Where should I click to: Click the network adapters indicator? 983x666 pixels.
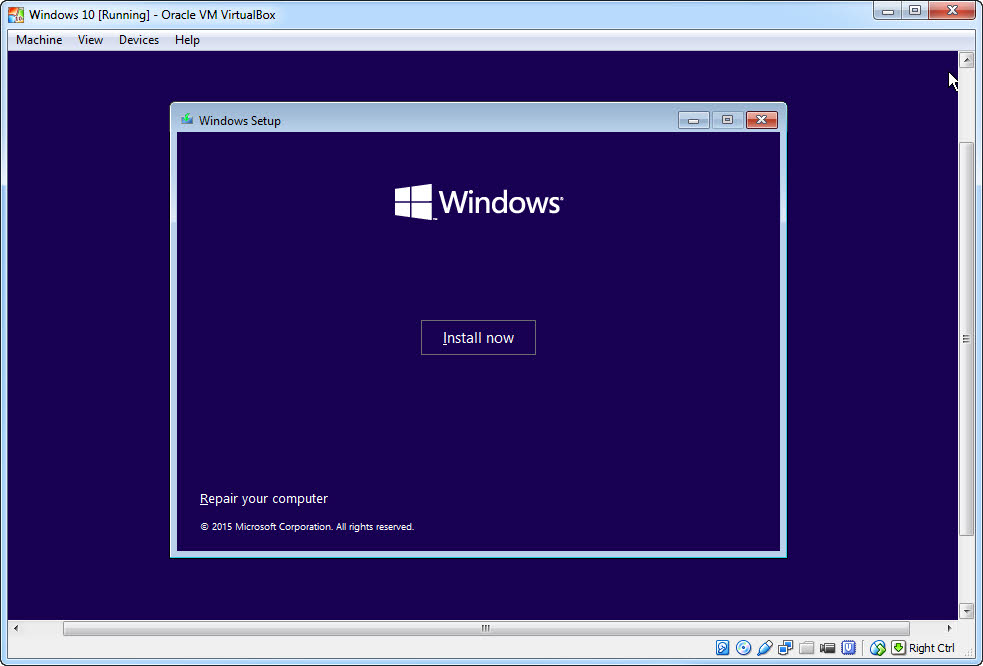click(786, 648)
